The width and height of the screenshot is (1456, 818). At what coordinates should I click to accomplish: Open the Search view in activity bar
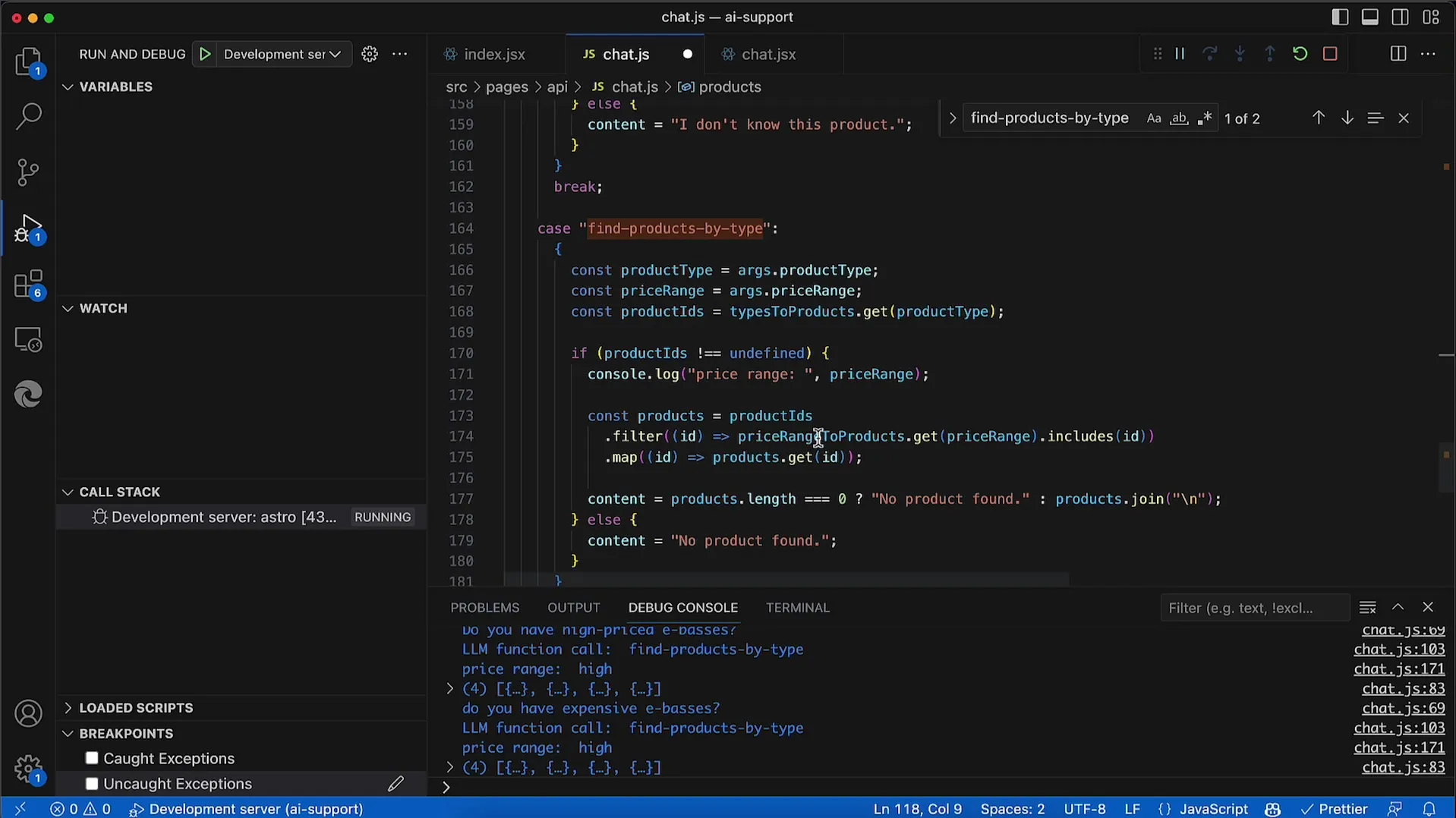pos(29,116)
